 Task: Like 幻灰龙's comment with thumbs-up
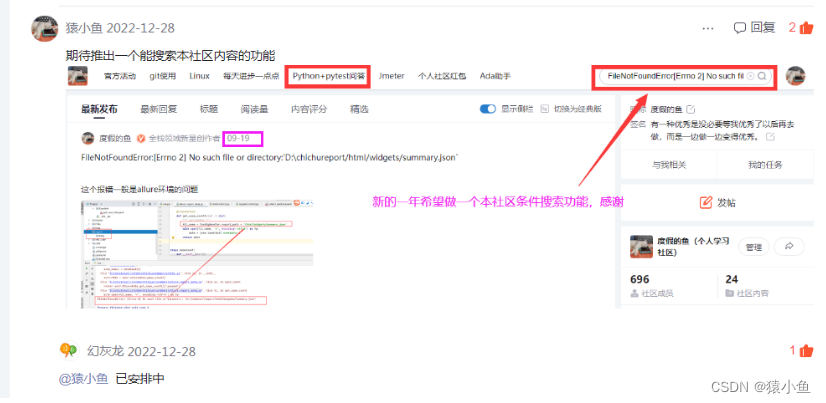tap(807, 351)
